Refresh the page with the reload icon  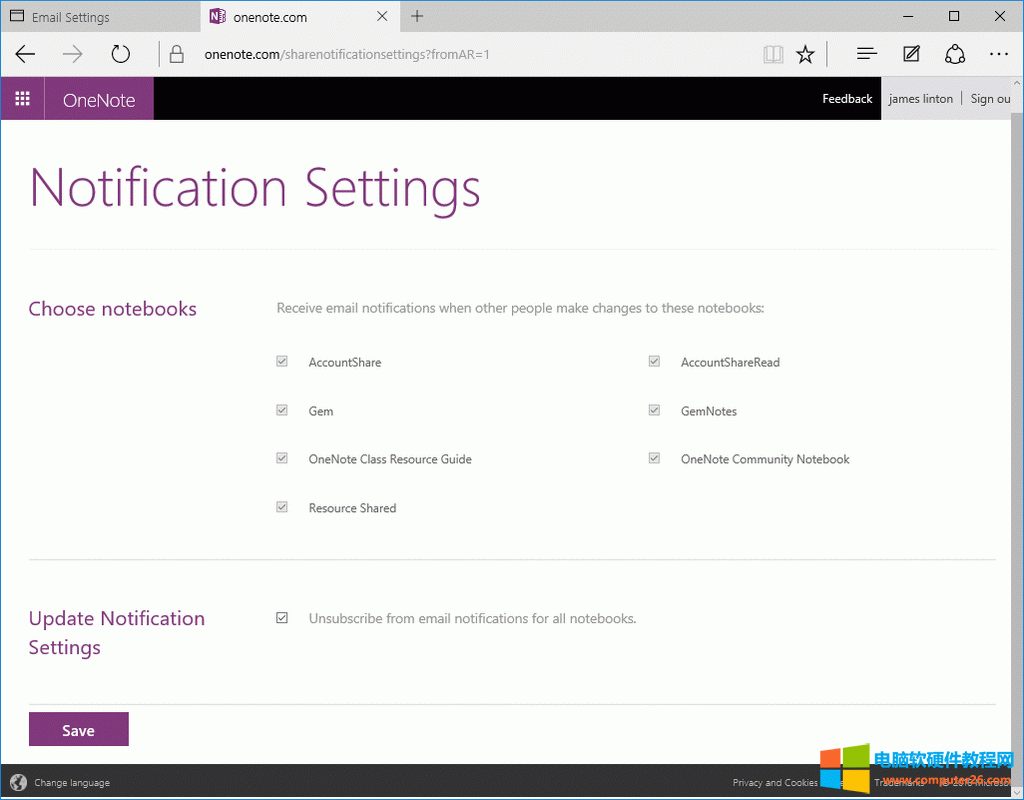point(120,54)
